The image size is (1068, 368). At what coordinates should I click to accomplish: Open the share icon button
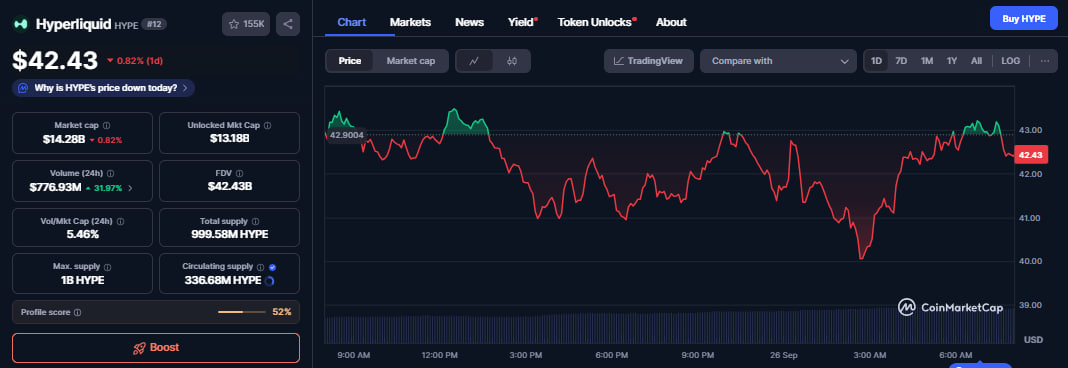click(287, 24)
